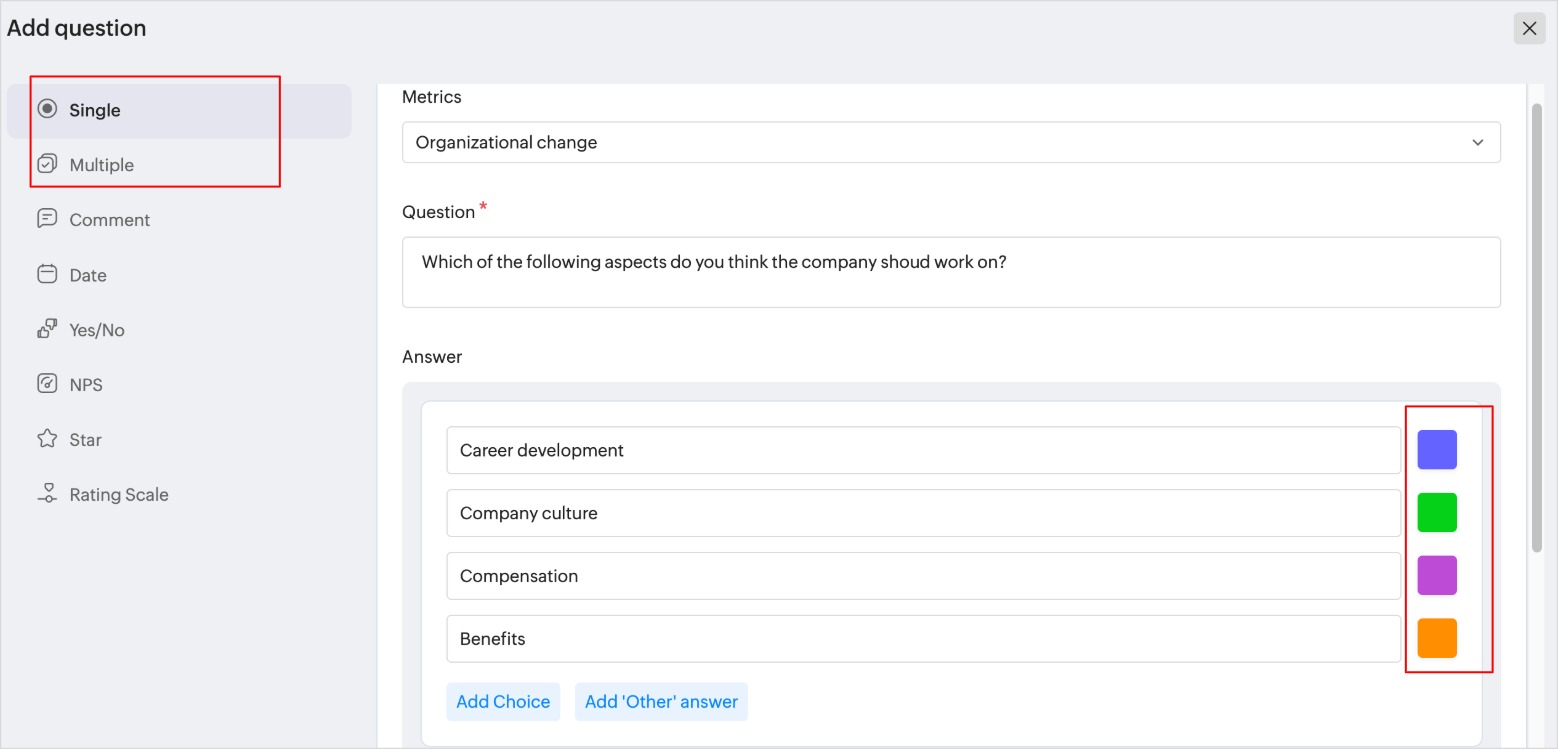Pick the Comment question type icon
Image resolution: width=1558 pixels, height=749 pixels.
point(47,219)
